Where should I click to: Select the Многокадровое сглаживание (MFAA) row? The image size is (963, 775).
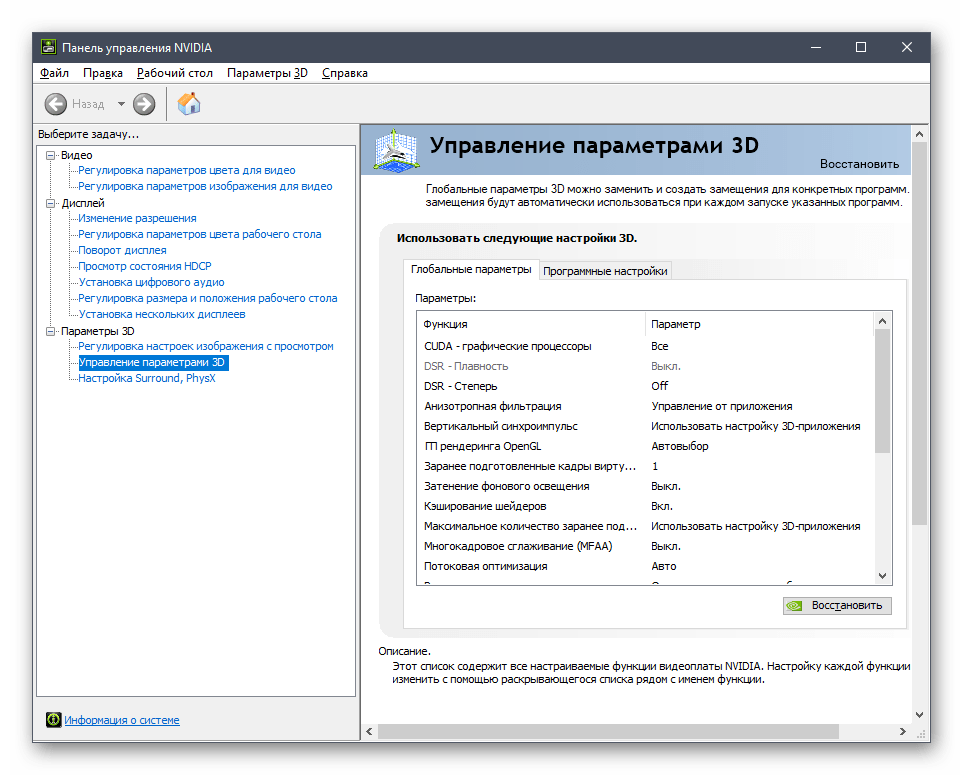click(x=645, y=547)
